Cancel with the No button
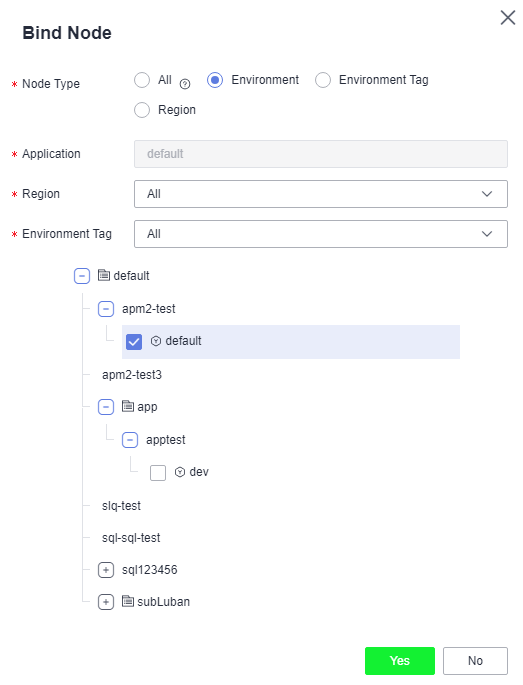 (x=475, y=661)
